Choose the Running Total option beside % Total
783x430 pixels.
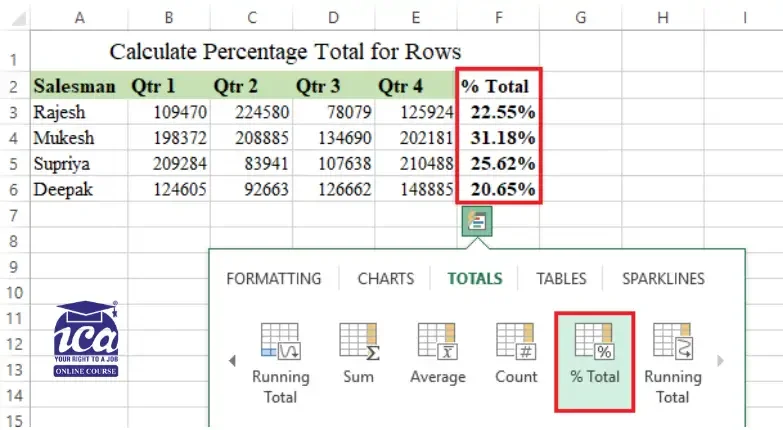click(x=673, y=363)
